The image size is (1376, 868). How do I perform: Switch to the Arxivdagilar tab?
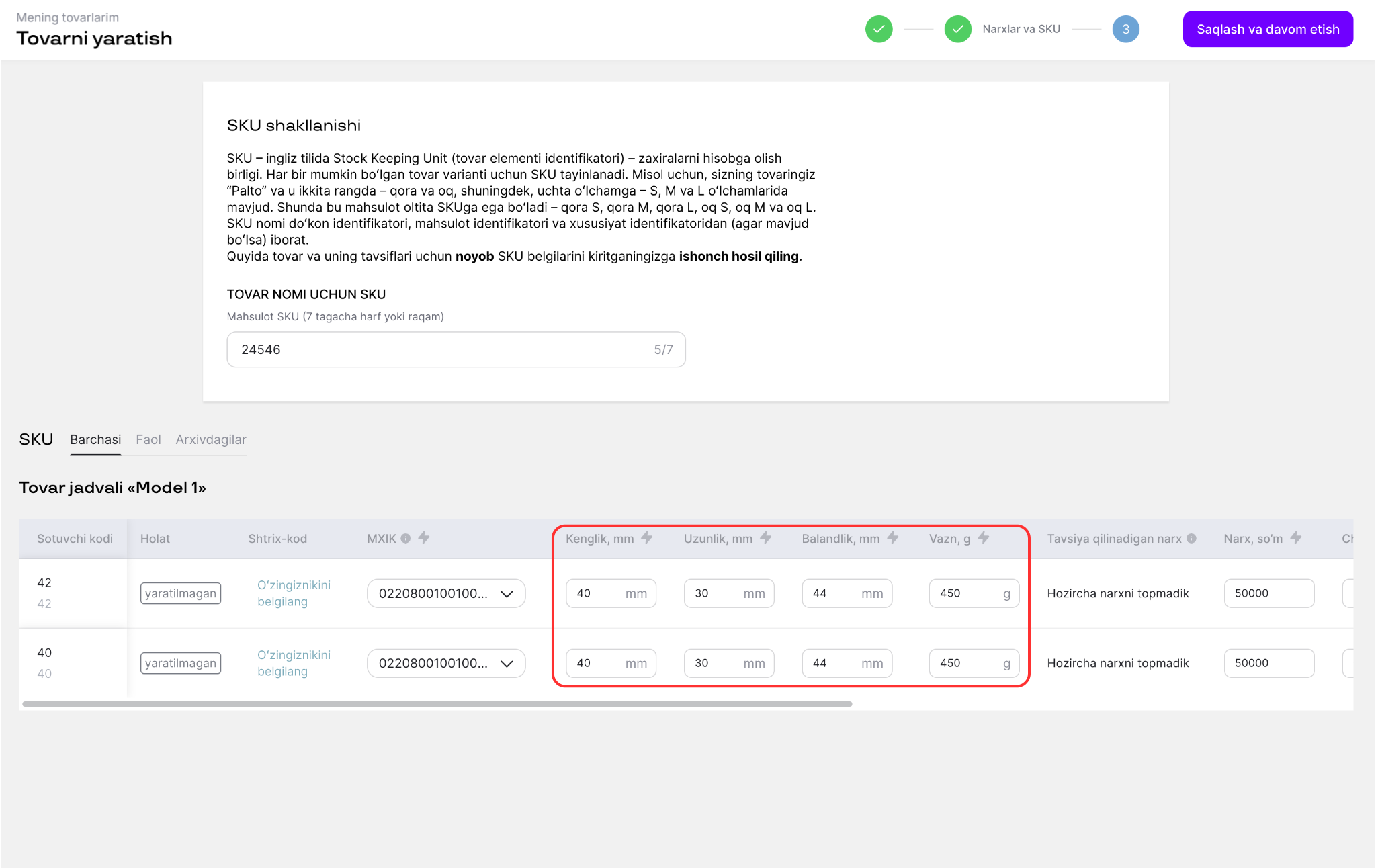click(x=211, y=439)
